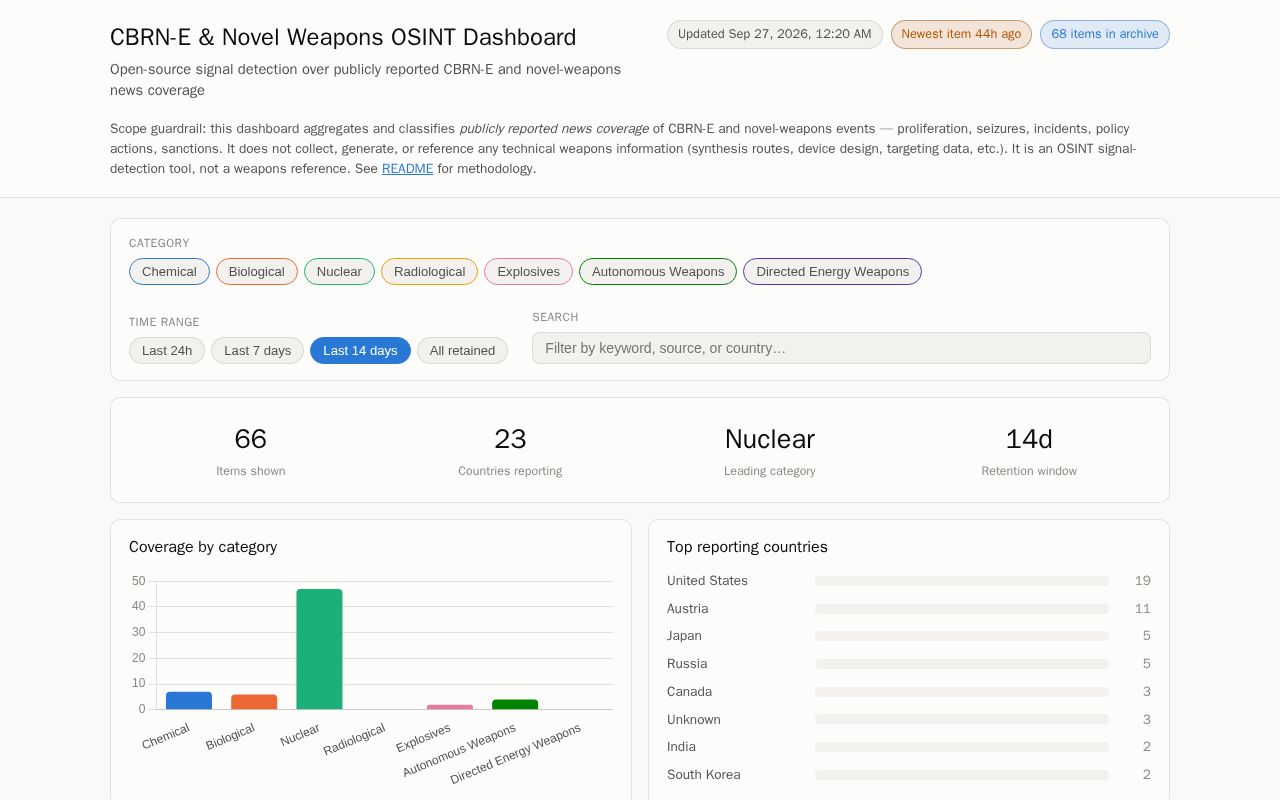Select the Last 24h time range
The height and width of the screenshot is (800, 1280).
167,351
